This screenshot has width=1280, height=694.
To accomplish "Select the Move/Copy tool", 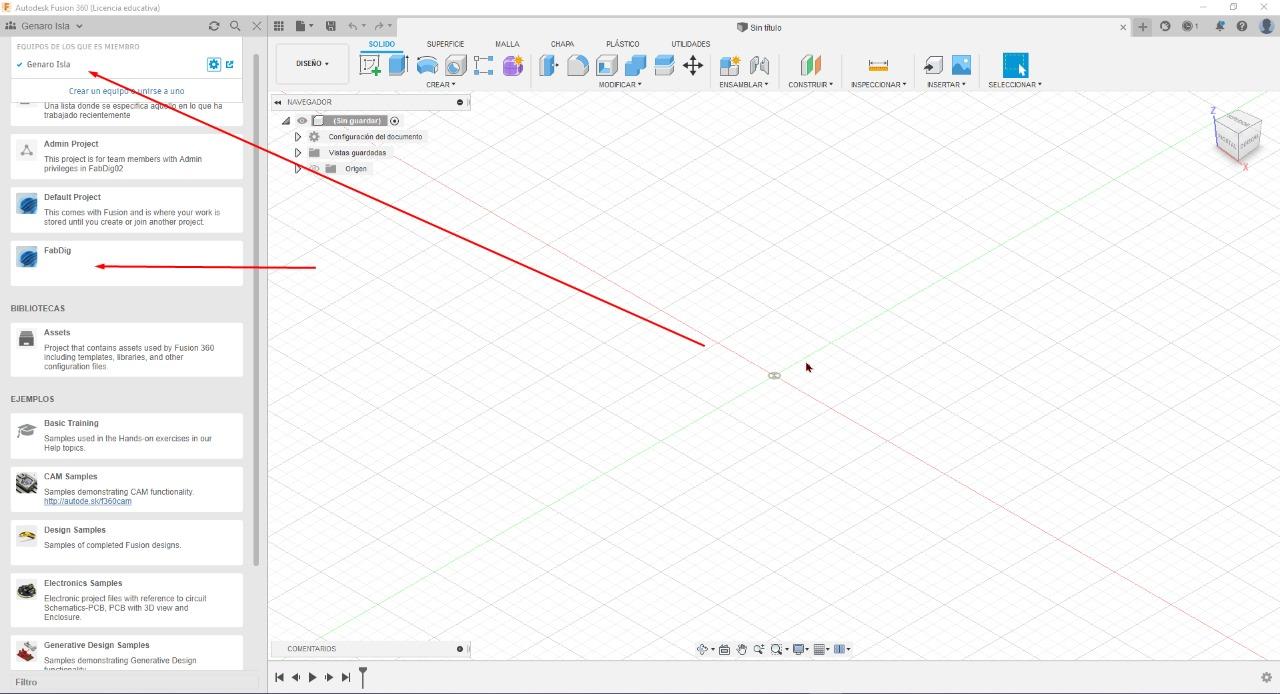I will pyautogui.click(x=693, y=66).
